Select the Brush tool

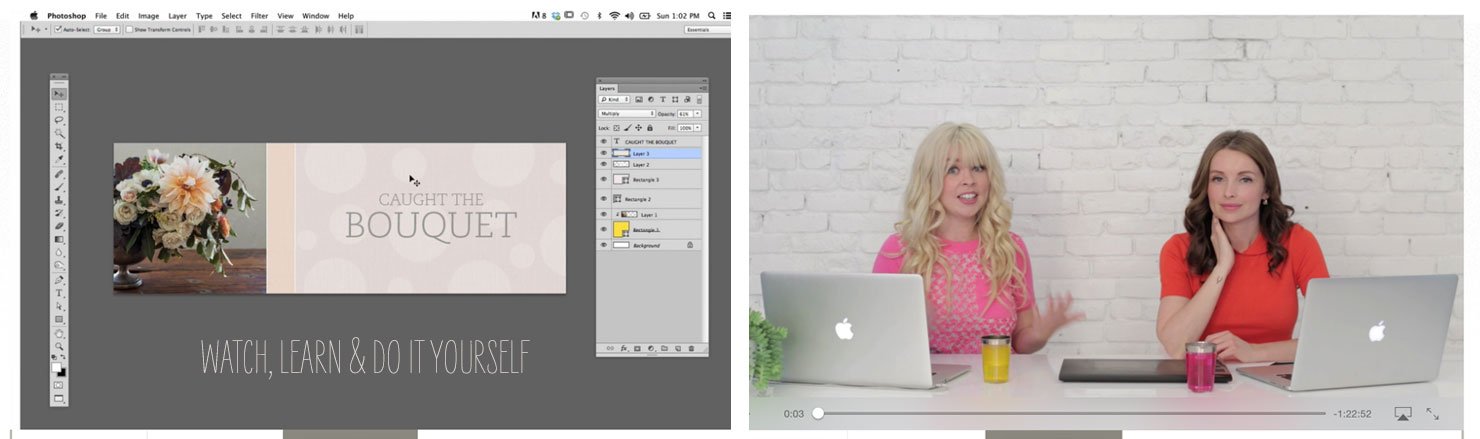[x=59, y=186]
